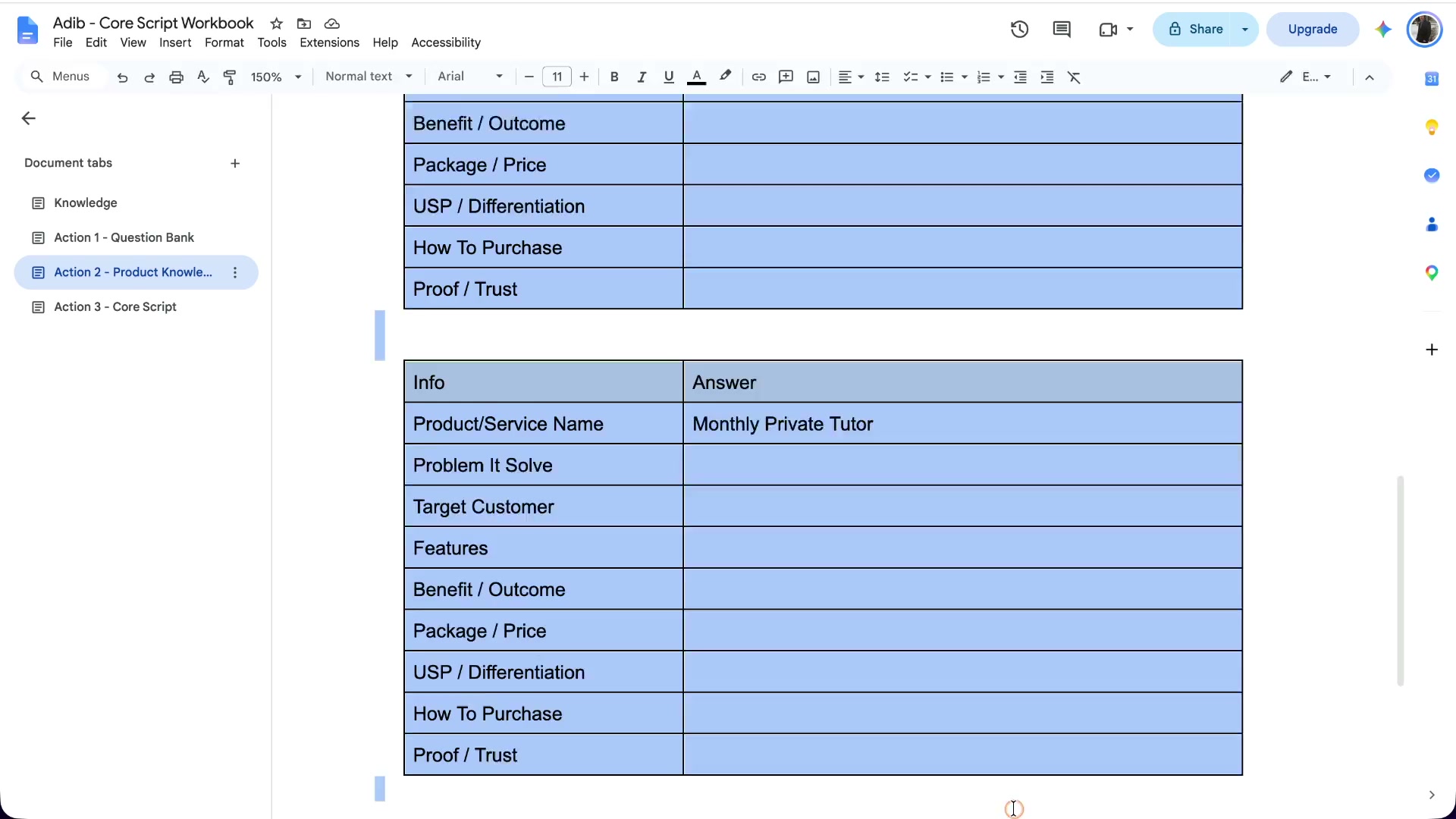Click the Share button
1456x819 pixels.
[1195, 30]
